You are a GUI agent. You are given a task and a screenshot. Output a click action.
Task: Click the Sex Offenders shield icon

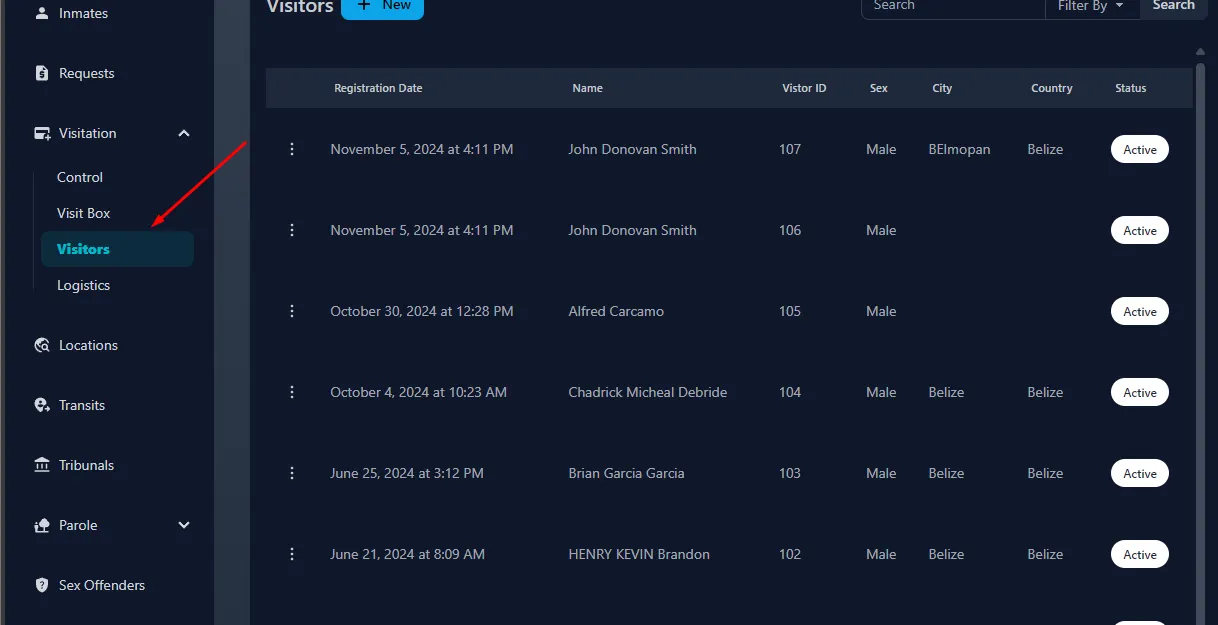42,585
